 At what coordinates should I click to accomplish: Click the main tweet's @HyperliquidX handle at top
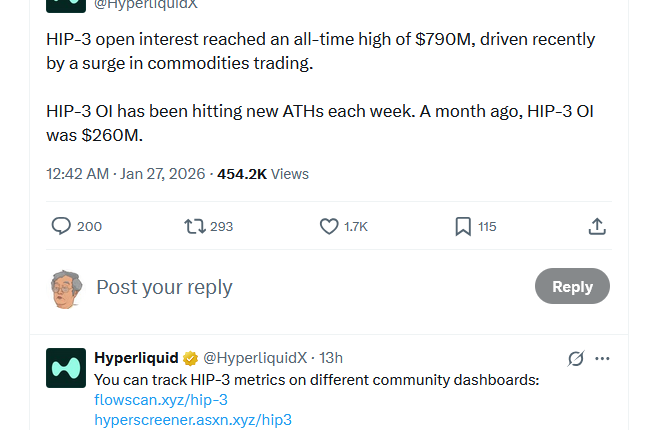coord(146,4)
